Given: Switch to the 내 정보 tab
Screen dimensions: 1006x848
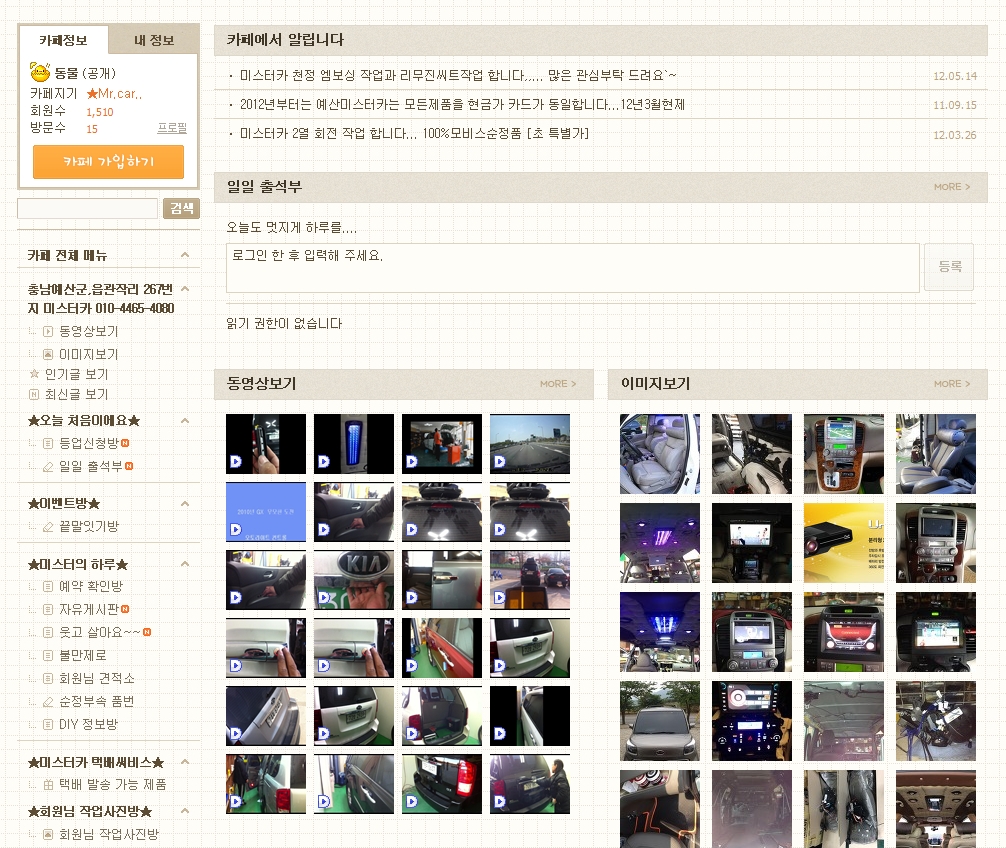Looking at the screenshot, I should tap(154, 40).
